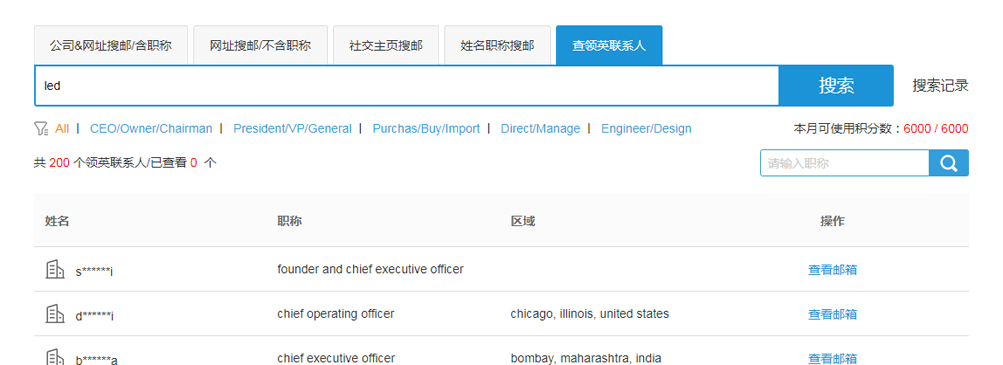This screenshot has height=365, width=1003.
Task: Filter by President/VP/General
Action: [292, 129]
